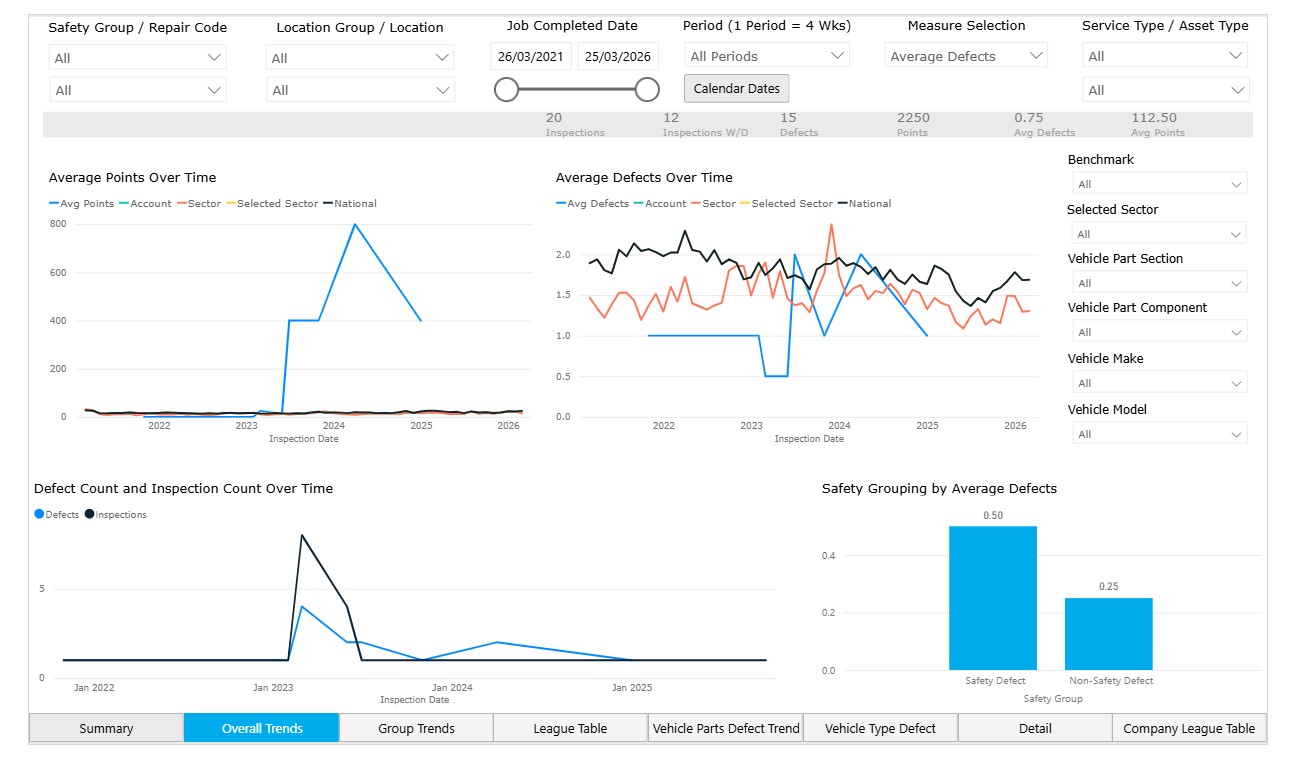The width and height of the screenshot is (1293, 760).
Task: Expand the Location dropdown below Location Group
Action: tap(360, 90)
